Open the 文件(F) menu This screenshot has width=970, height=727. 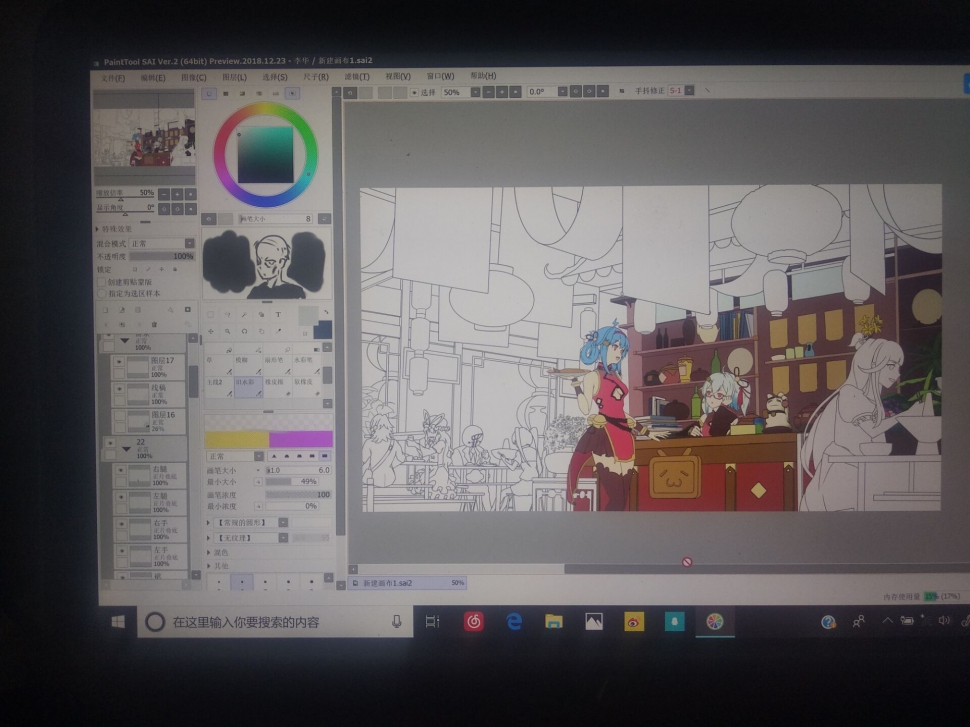tap(113, 78)
